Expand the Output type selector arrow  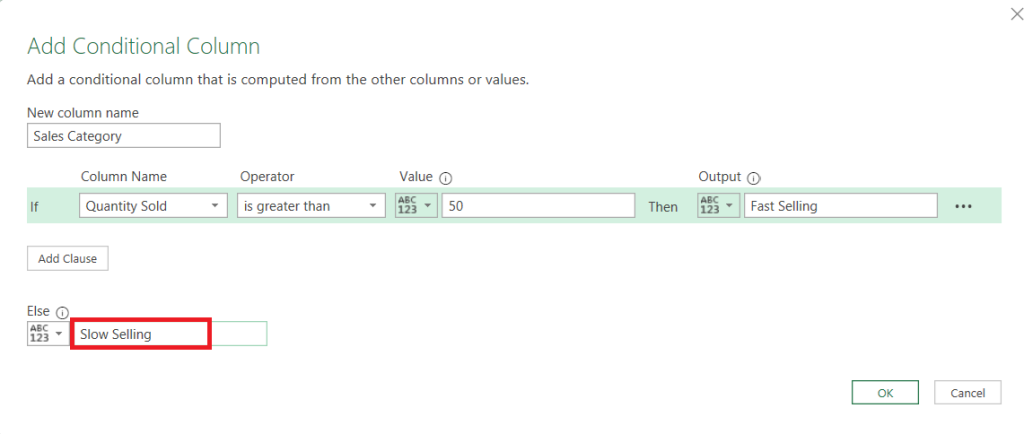[x=731, y=206]
